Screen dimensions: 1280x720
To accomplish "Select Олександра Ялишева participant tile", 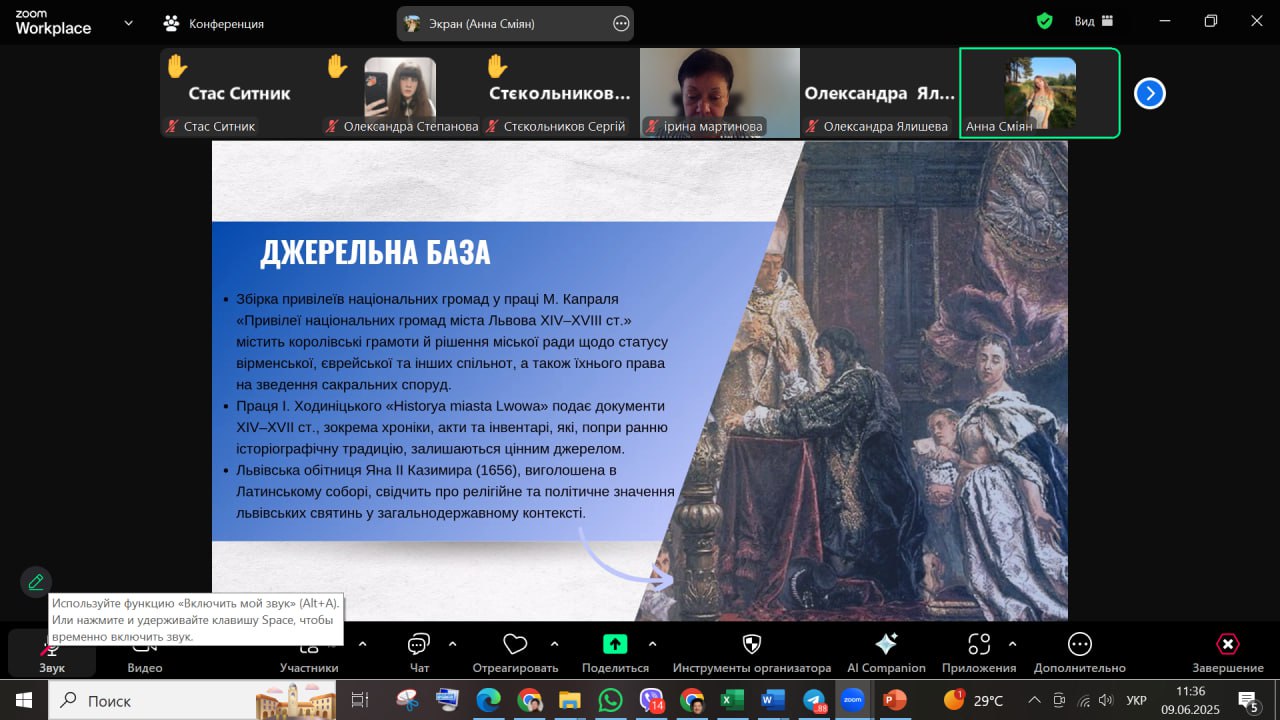I will 880,93.
